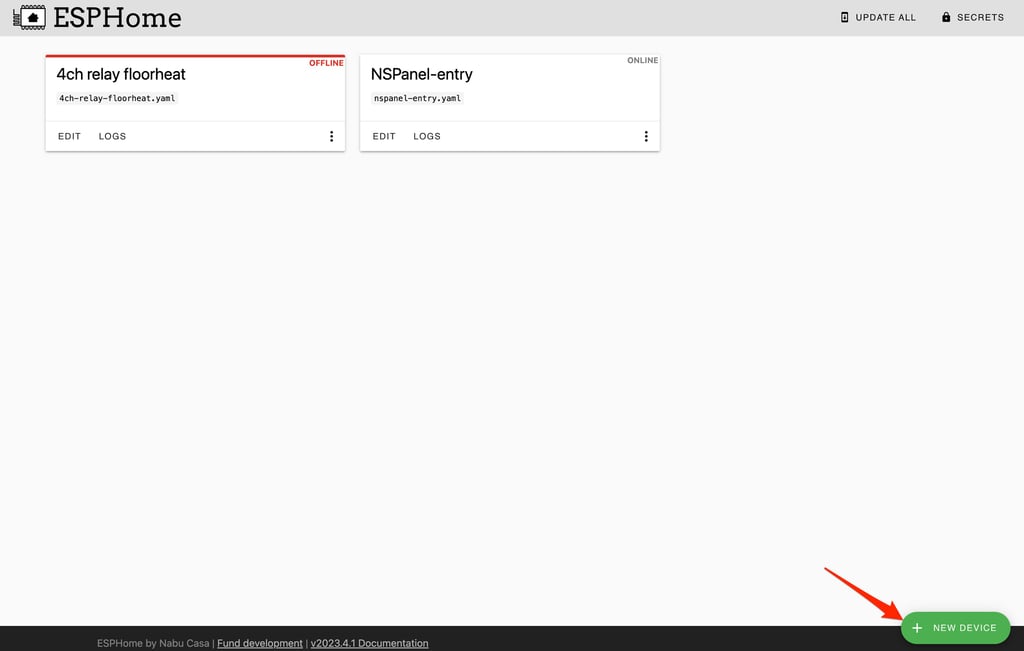Open the Fund development link
This screenshot has height=651, width=1024.
pos(260,643)
